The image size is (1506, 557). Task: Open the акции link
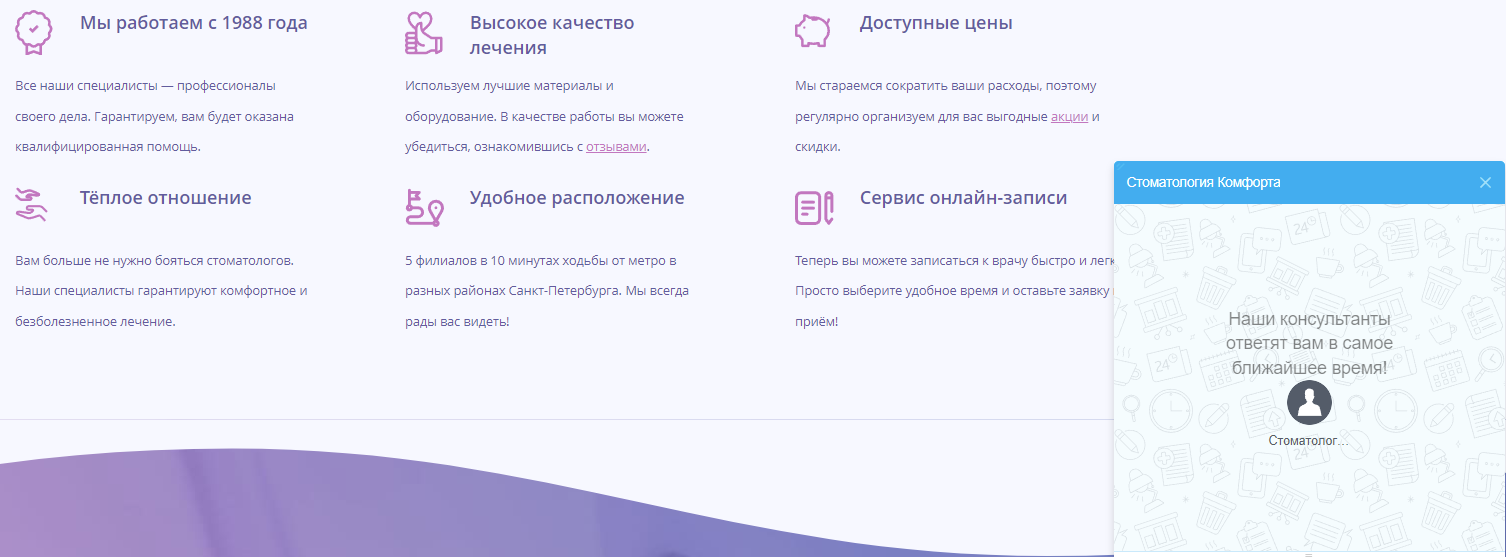[x=1069, y=116]
